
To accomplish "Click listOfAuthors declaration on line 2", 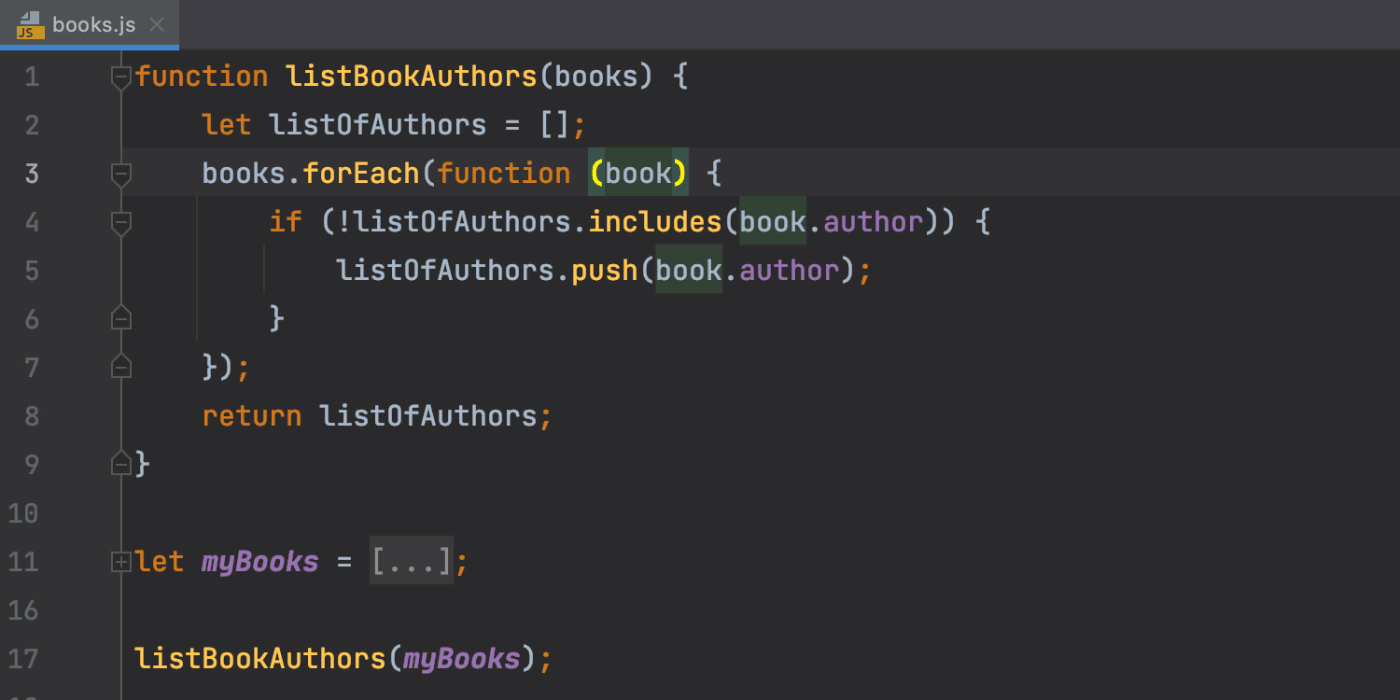I will pos(378,125).
